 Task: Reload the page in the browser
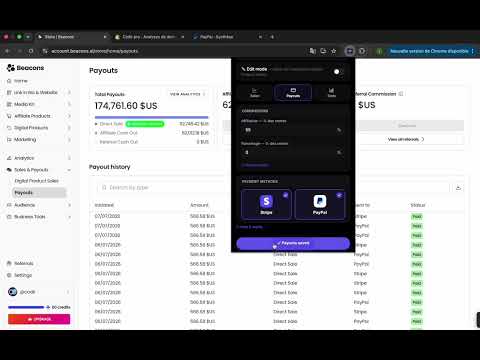[31, 51]
